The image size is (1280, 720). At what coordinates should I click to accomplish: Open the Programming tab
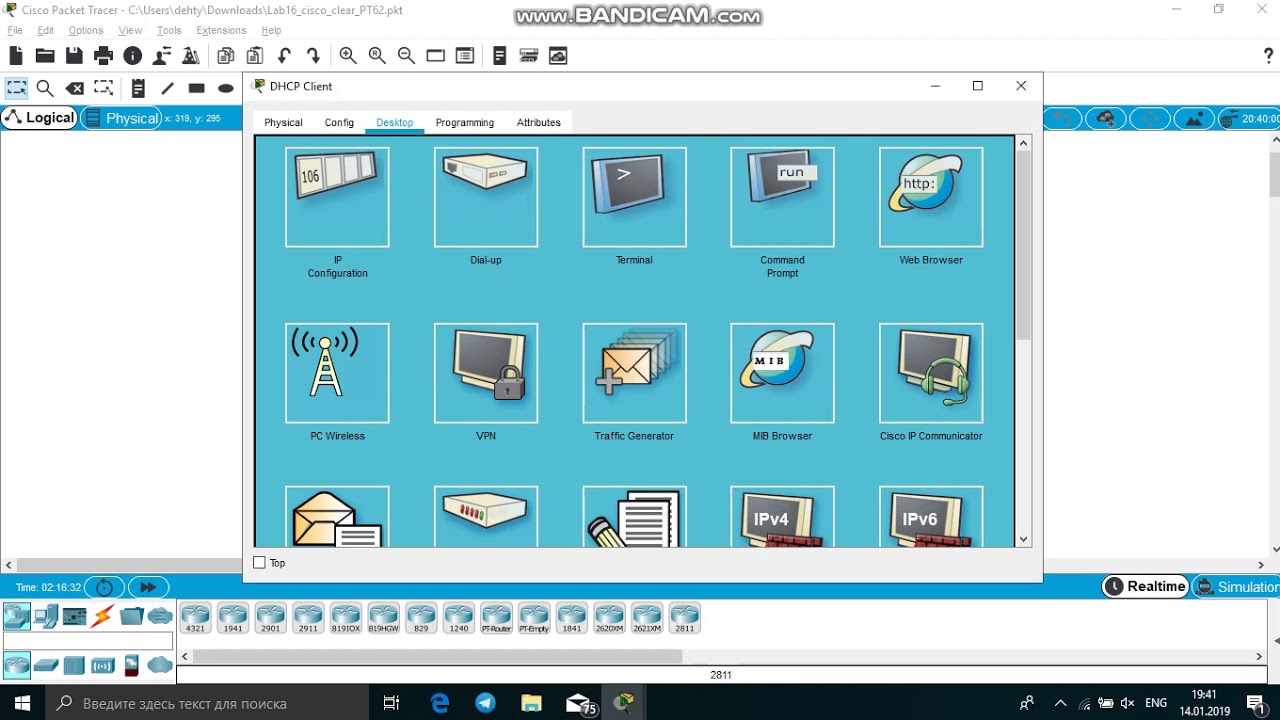pyautogui.click(x=465, y=122)
